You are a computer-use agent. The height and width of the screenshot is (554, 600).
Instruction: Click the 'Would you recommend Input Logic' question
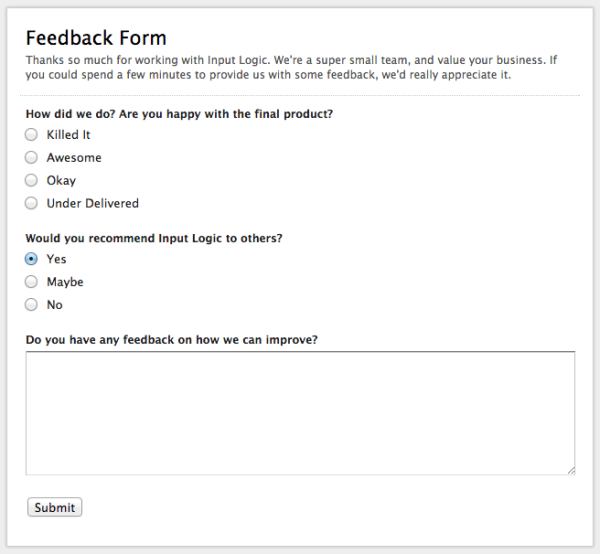[x=154, y=238]
